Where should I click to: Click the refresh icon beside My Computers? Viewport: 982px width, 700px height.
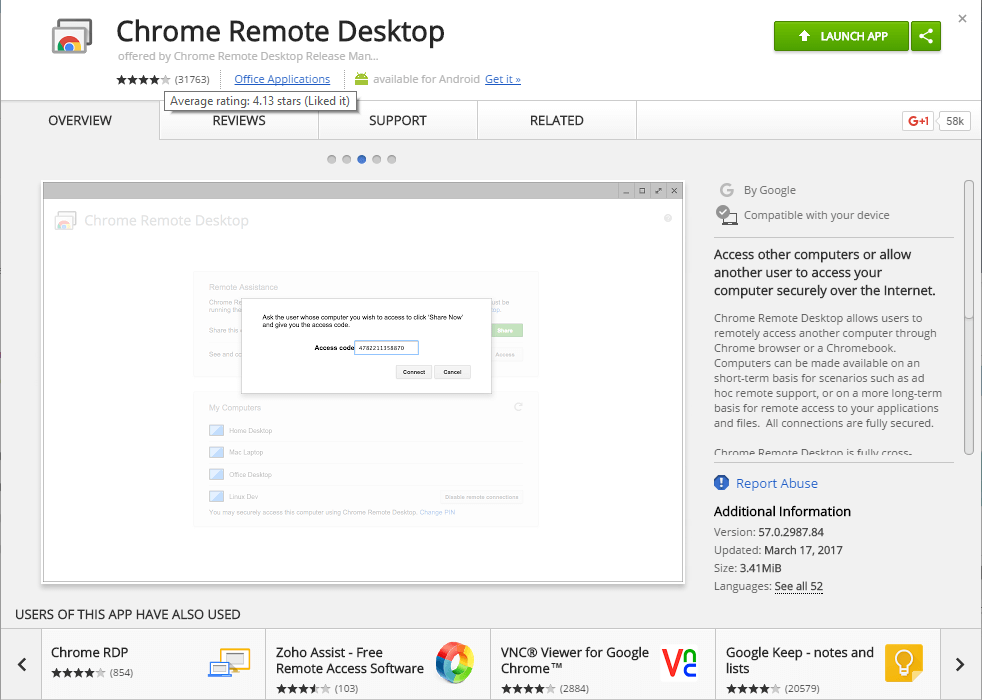[518, 407]
